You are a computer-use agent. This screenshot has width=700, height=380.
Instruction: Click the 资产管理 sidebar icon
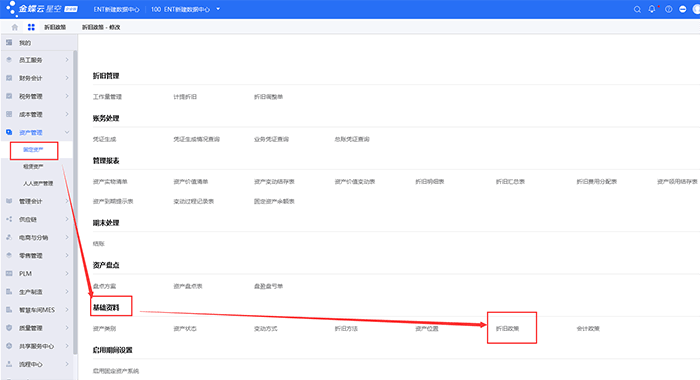(x=9, y=132)
